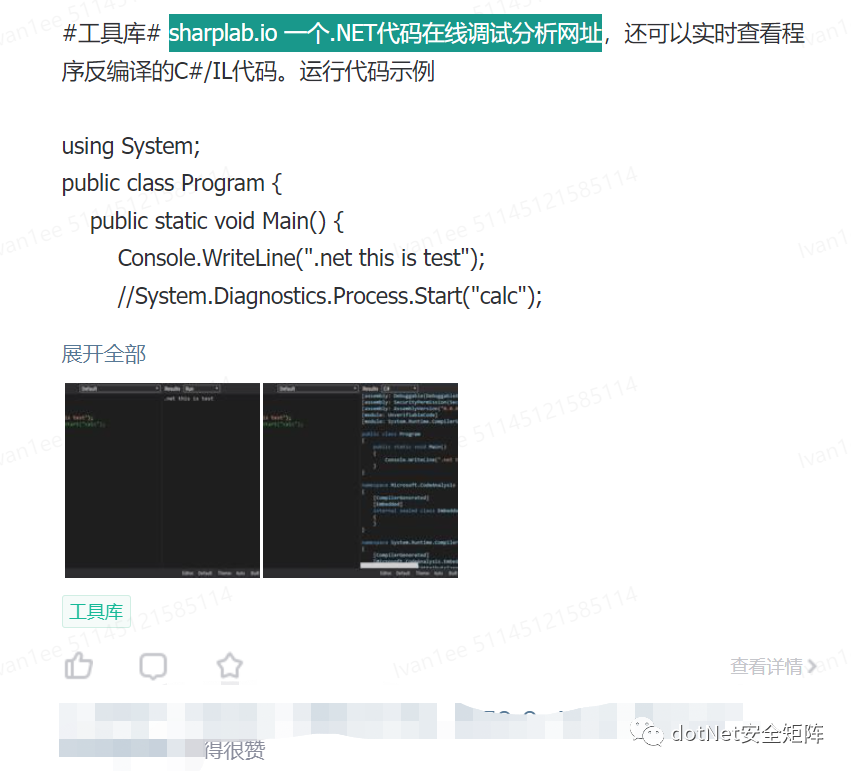
Task: Expand full post via 展开全部
Action: (x=104, y=354)
